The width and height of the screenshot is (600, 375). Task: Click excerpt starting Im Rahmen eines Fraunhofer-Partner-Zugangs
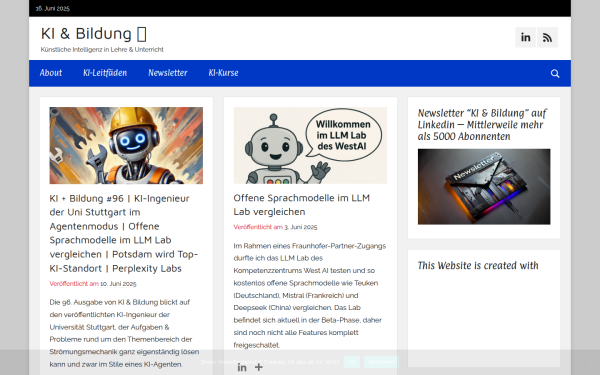point(310,295)
